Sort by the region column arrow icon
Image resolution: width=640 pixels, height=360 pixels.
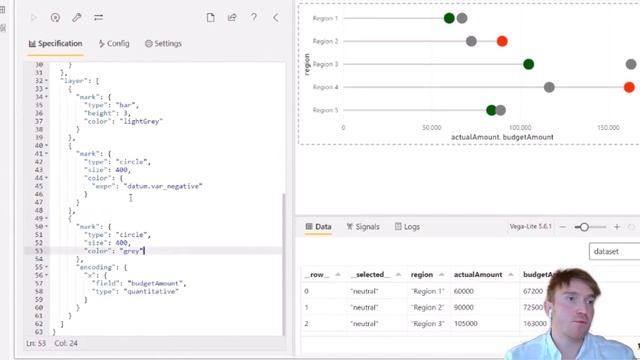coord(442,275)
